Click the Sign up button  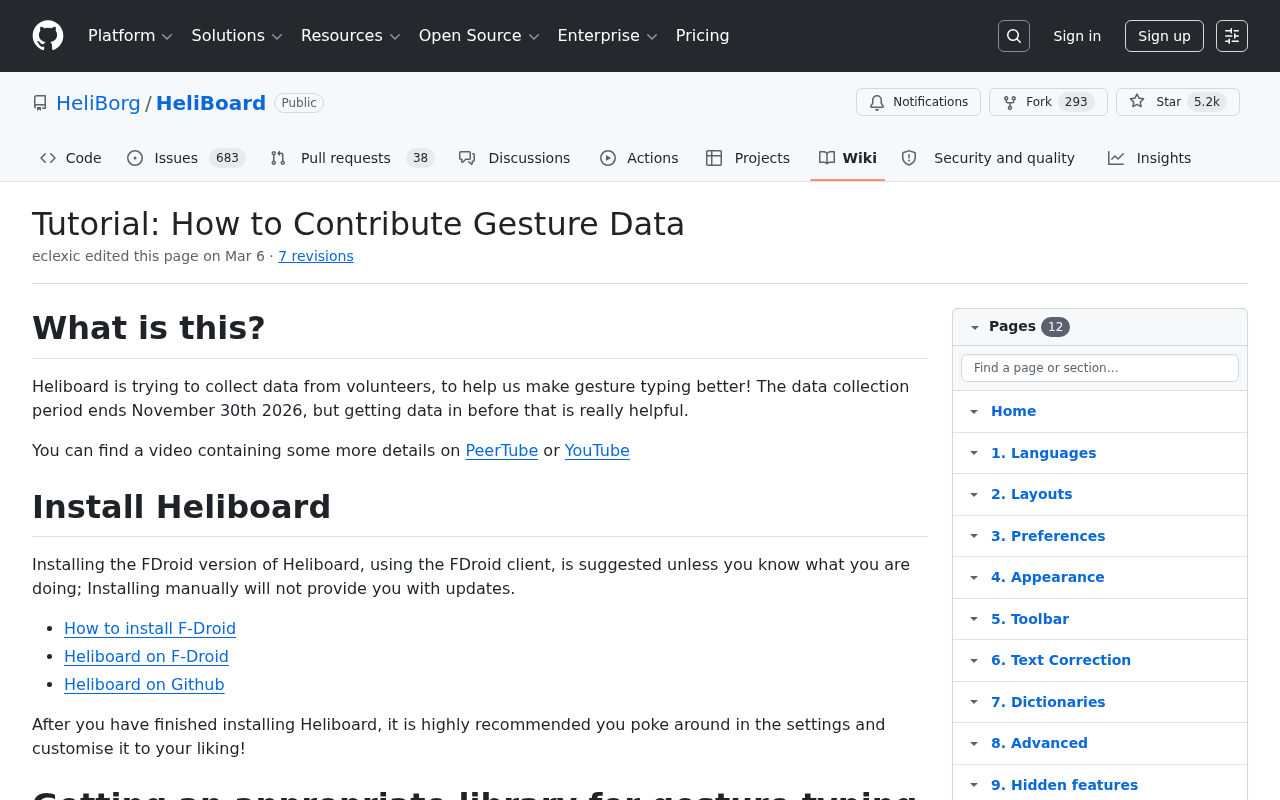tap(1164, 36)
